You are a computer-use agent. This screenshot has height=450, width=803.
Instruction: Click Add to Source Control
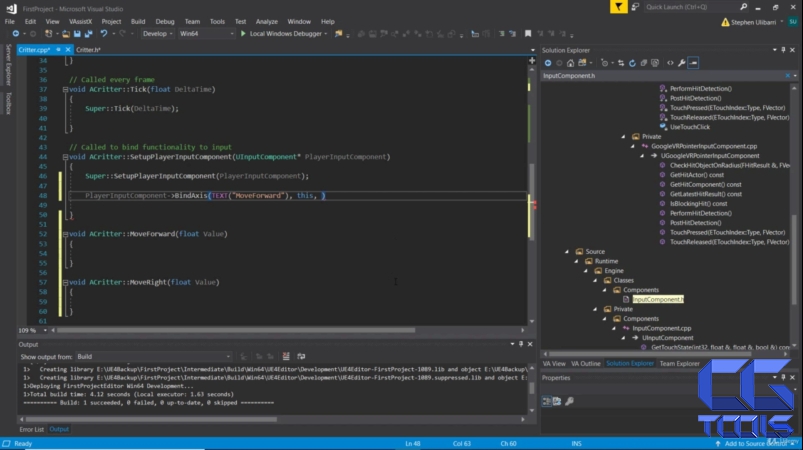tap(756, 444)
